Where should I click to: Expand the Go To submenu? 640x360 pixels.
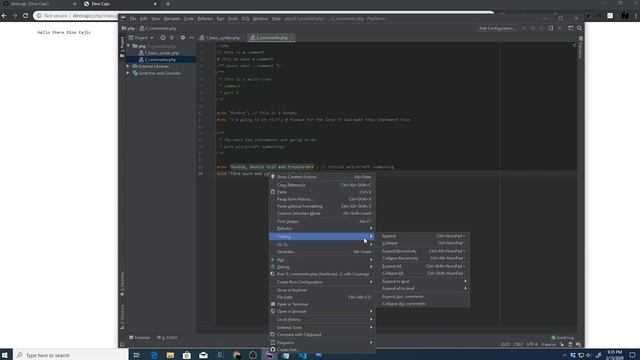point(322,244)
